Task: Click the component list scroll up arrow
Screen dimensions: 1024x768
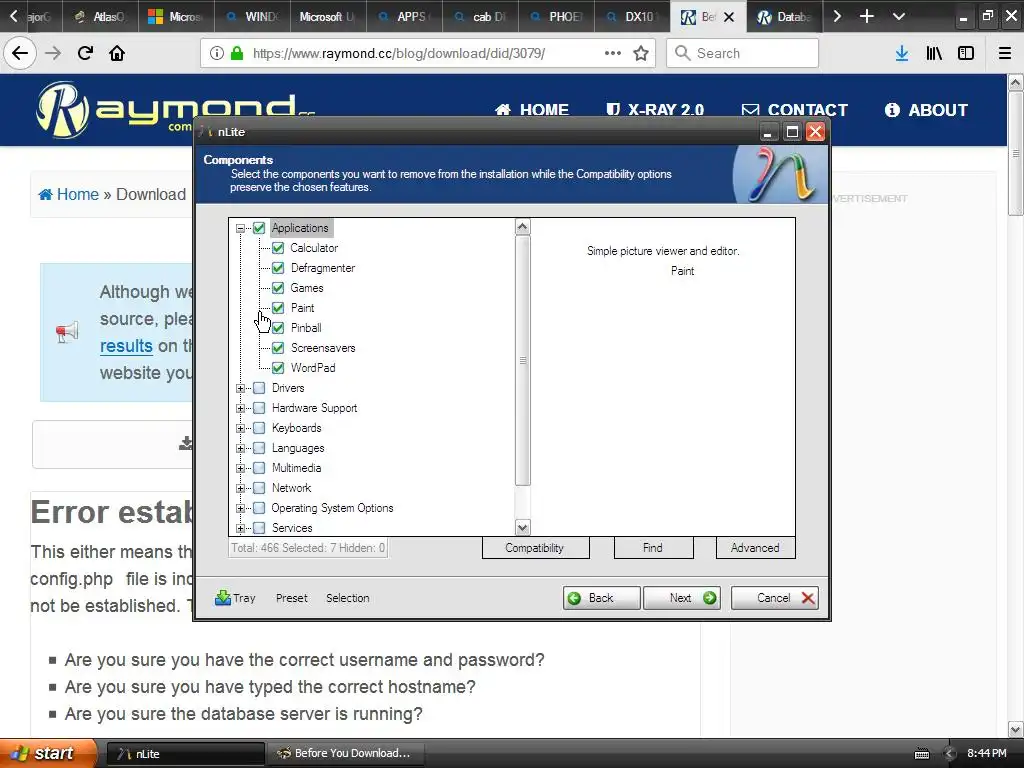Action: pyautogui.click(x=522, y=227)
